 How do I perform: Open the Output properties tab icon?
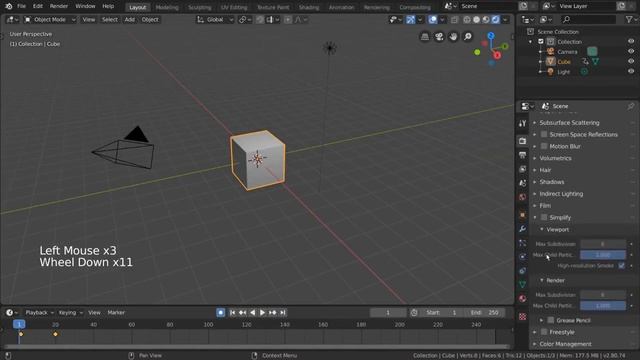[522, 155]
